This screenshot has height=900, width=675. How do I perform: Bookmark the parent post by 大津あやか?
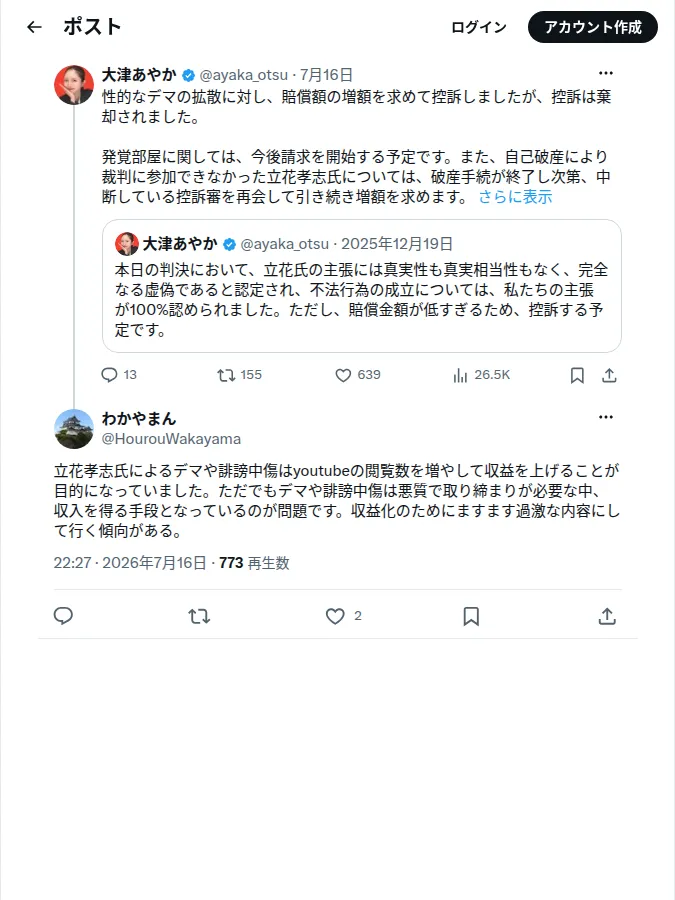(577, 375)
